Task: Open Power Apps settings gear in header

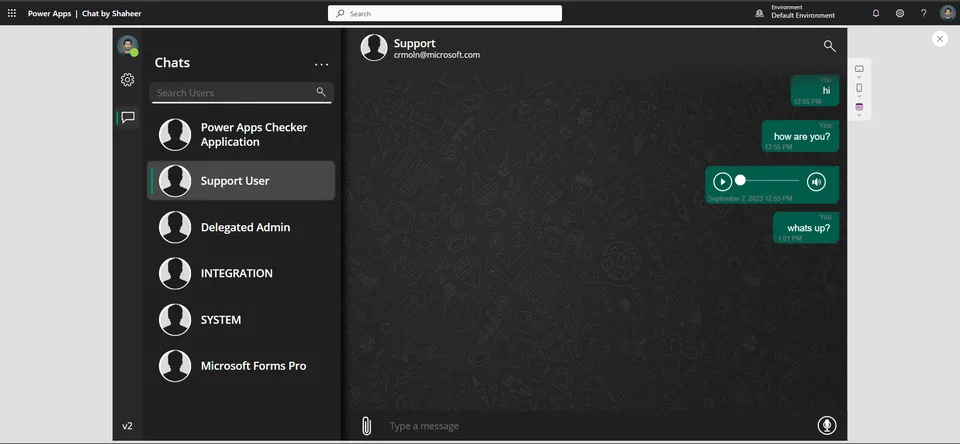Action: [x=900, y=13]
